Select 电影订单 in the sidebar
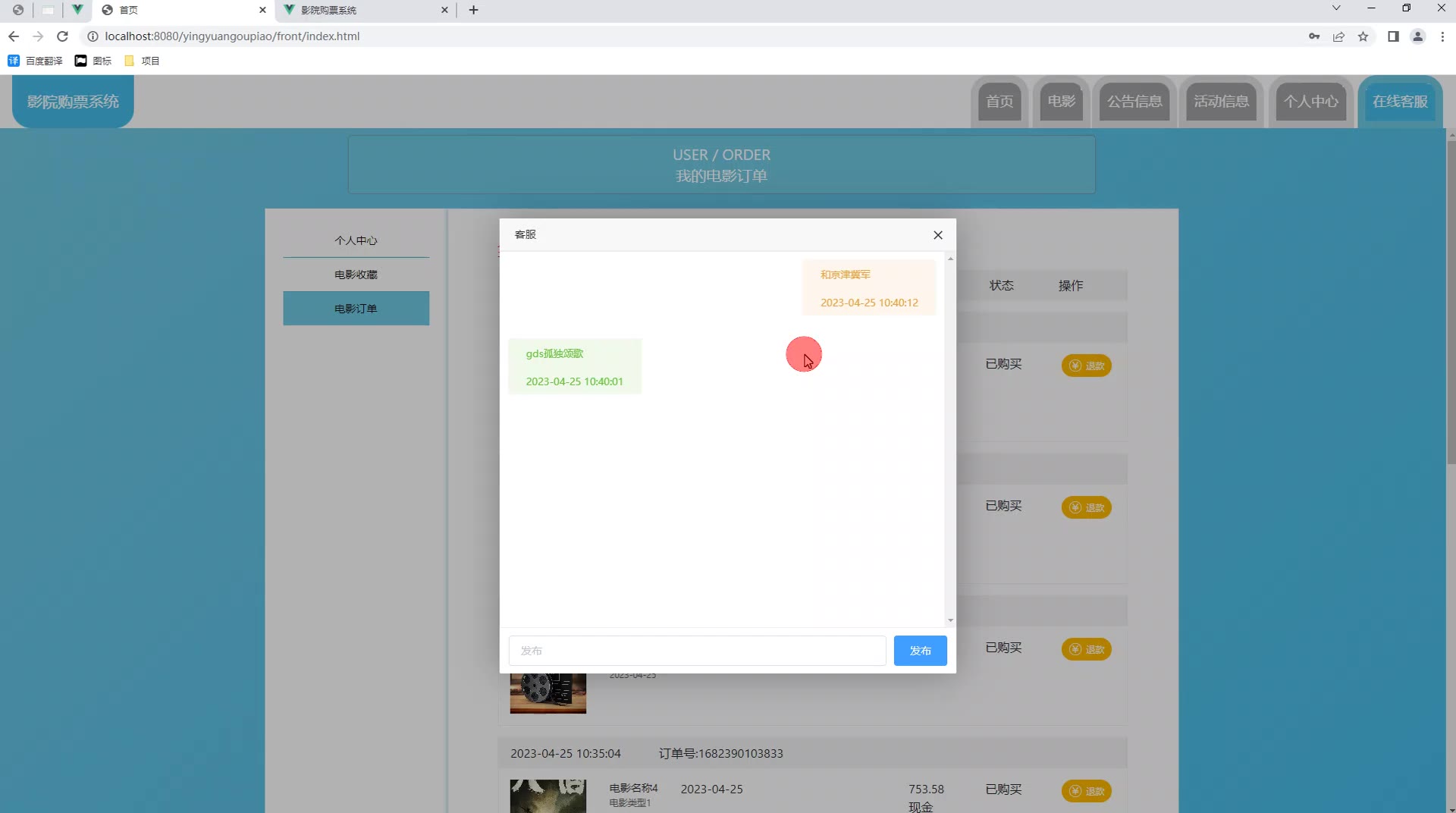Image resolution: width=1456 pixels, height=813 pixels. click(x=356, y=309)
